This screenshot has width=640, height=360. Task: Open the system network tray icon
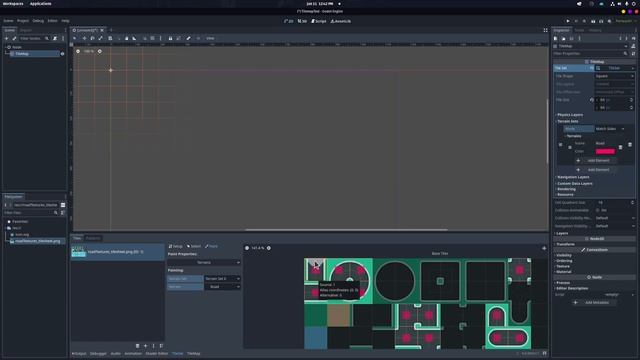[613, 4]
